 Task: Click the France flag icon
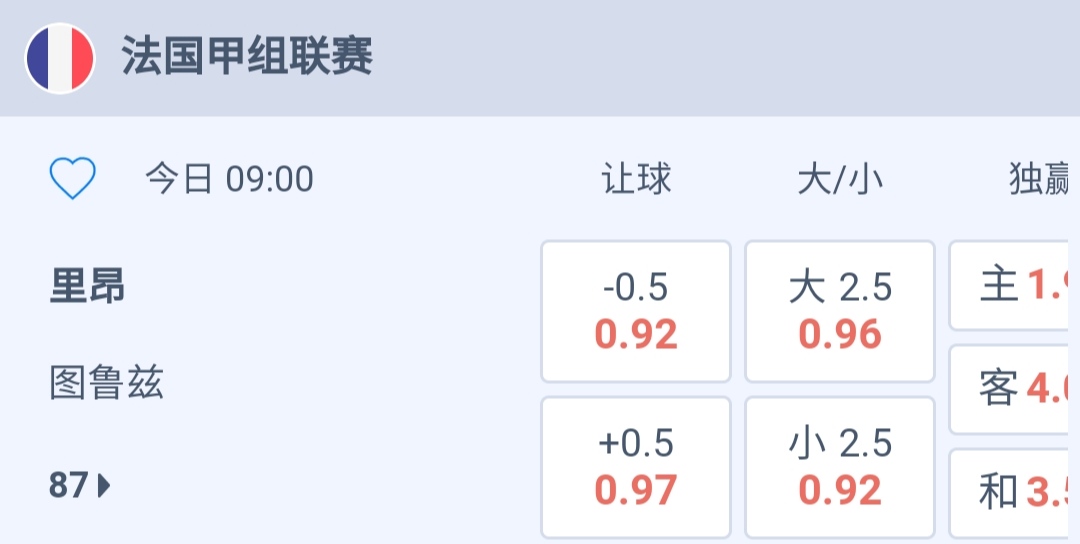click(60, 58)
